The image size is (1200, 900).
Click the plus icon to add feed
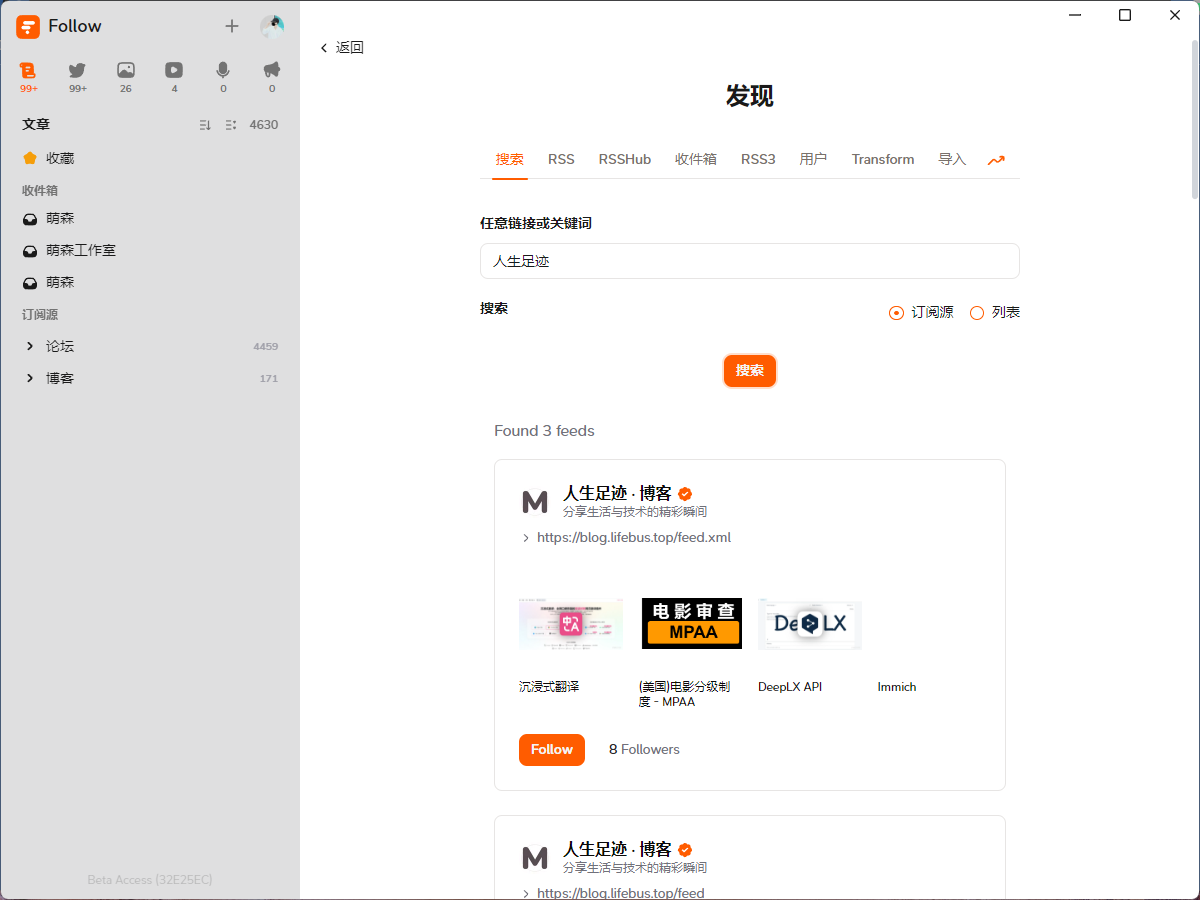pos(232,26)
